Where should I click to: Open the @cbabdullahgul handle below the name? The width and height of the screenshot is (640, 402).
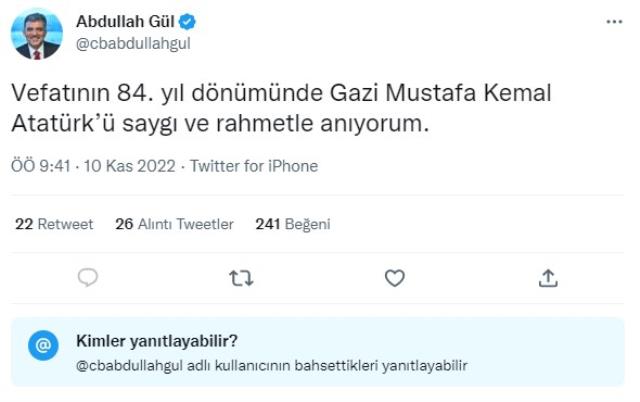pyautogui.click(x=133, y=42)
